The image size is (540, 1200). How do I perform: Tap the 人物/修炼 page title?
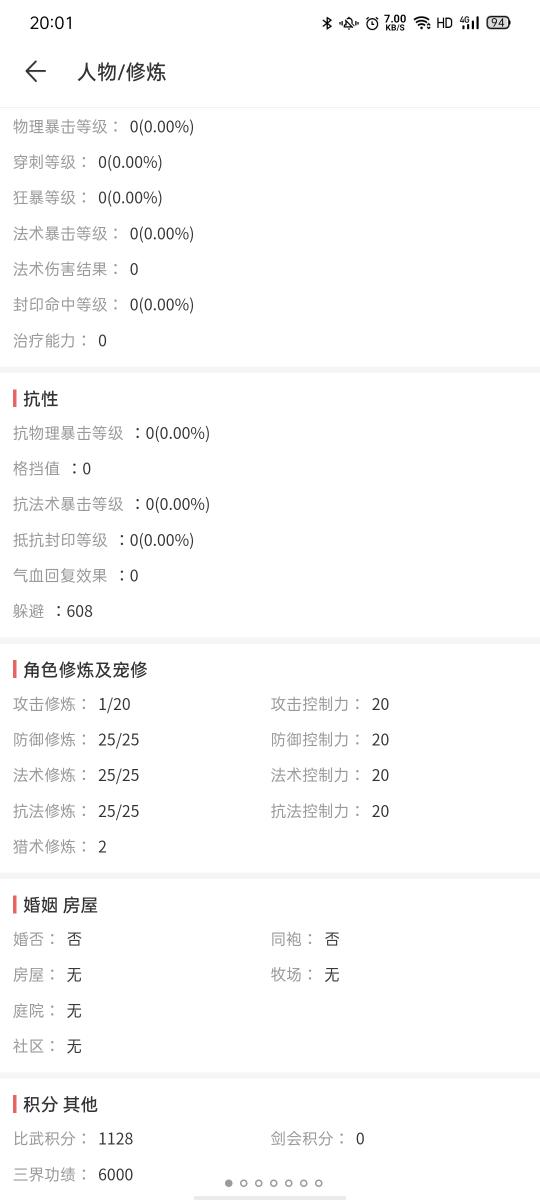click(x=121, y=71)
